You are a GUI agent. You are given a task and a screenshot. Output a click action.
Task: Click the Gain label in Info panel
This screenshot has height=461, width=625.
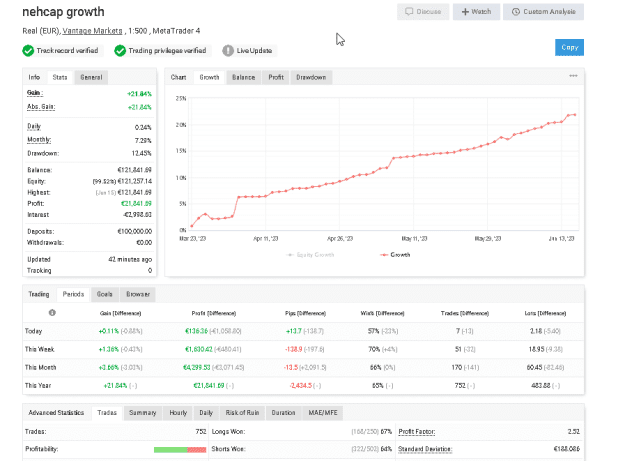[x=35, y=93]
